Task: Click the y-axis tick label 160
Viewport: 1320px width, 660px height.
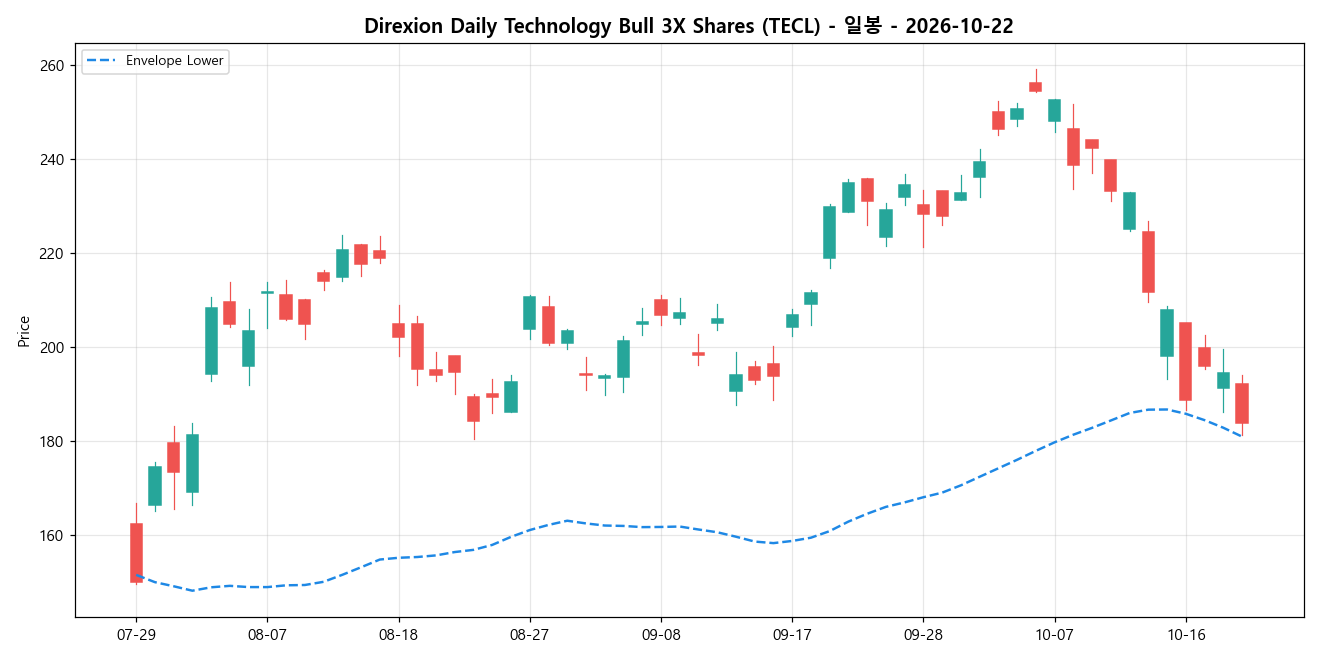Action: pyautogui.click(x=52, y=536)
